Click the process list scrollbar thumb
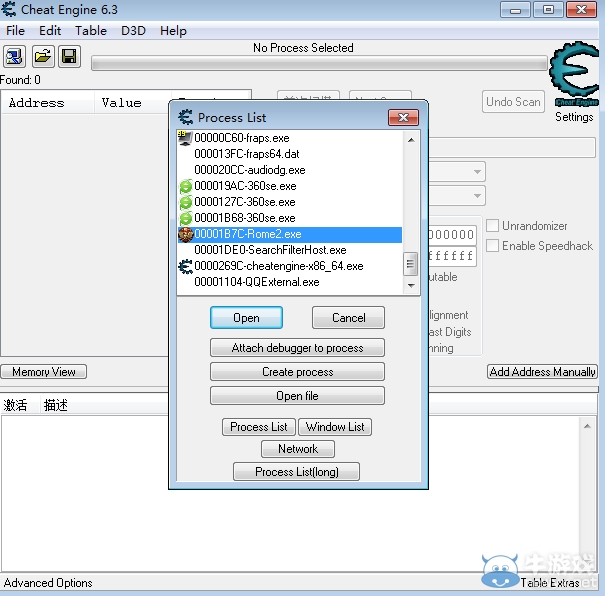 coord(411,264)
